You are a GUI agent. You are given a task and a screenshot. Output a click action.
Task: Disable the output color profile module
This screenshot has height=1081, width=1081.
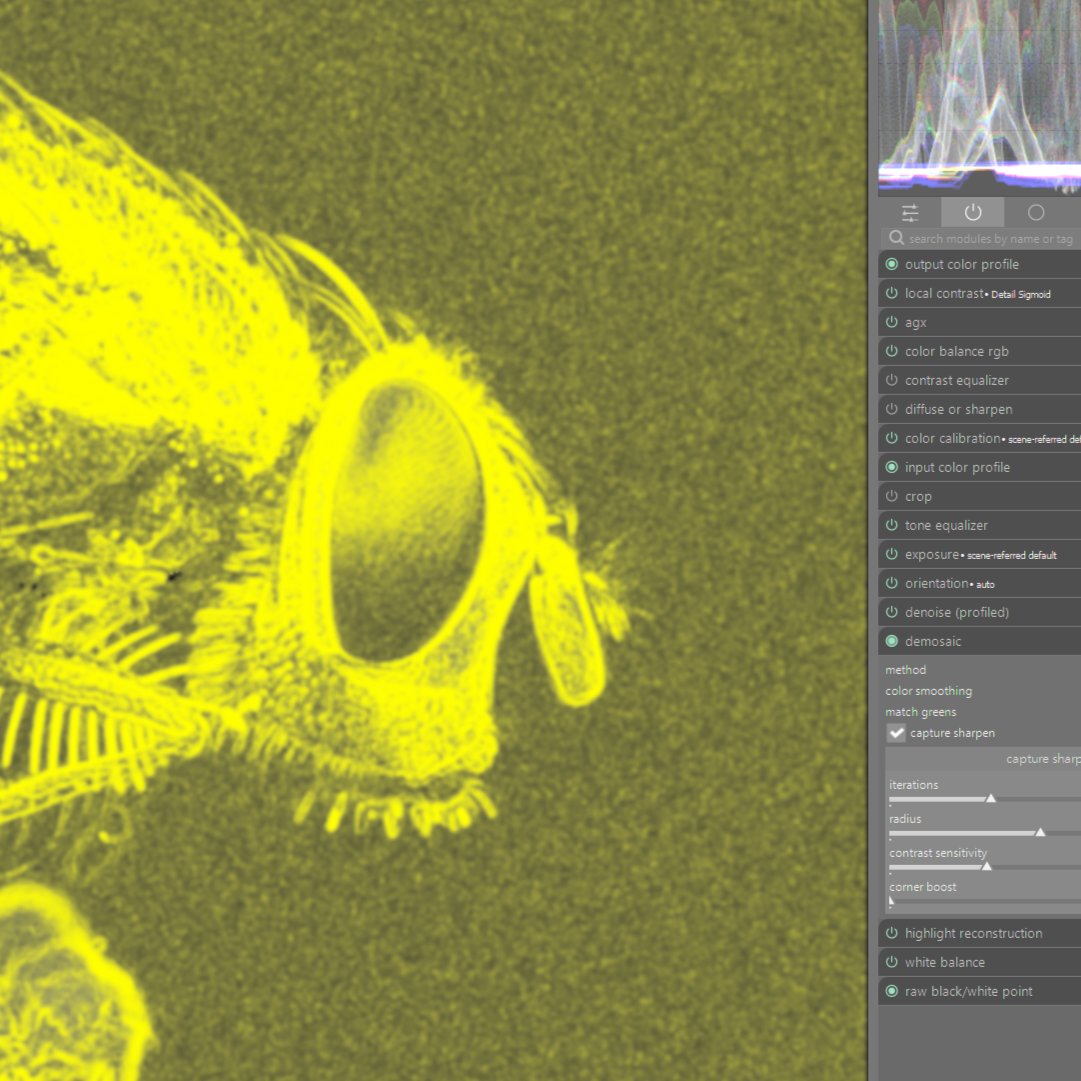[x=892, y=264]
